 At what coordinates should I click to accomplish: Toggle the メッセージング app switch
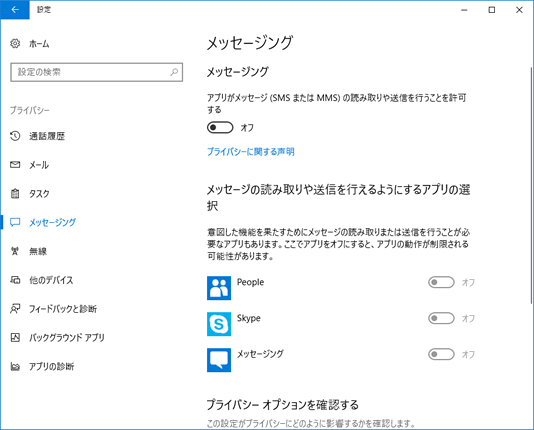441,354
